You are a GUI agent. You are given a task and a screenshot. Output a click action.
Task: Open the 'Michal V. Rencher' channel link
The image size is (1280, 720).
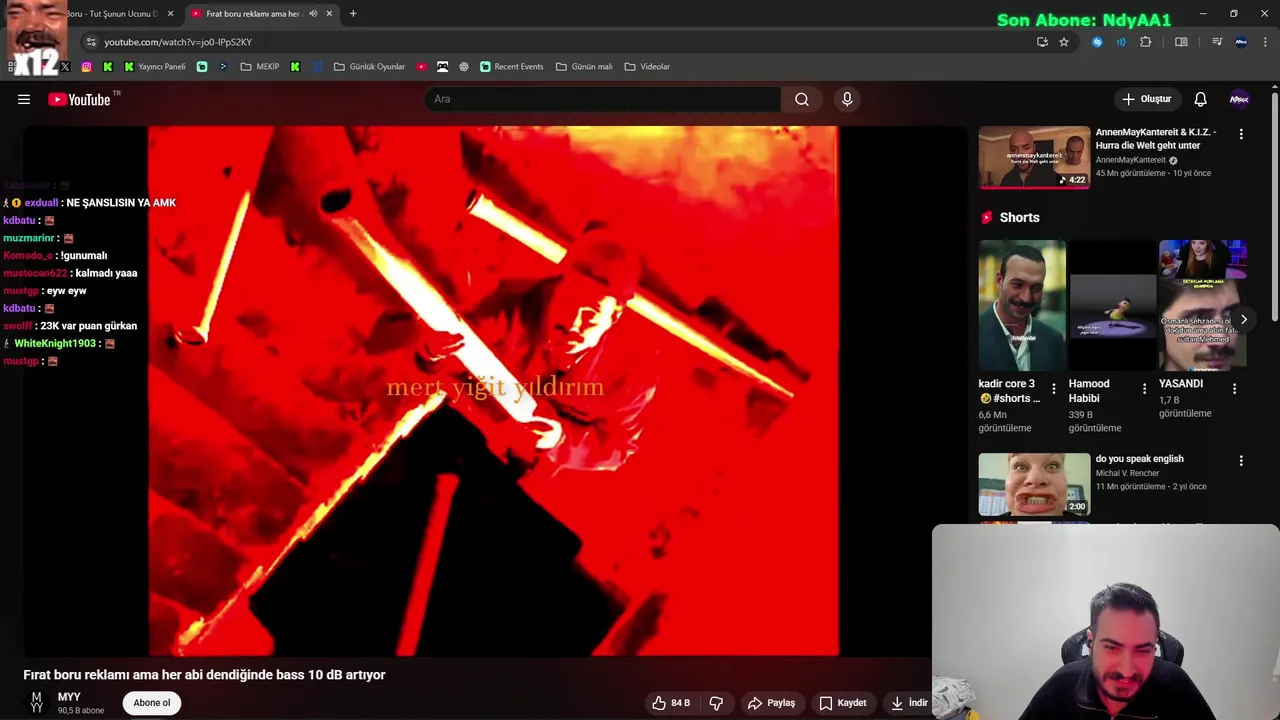tap(1127, 473)
